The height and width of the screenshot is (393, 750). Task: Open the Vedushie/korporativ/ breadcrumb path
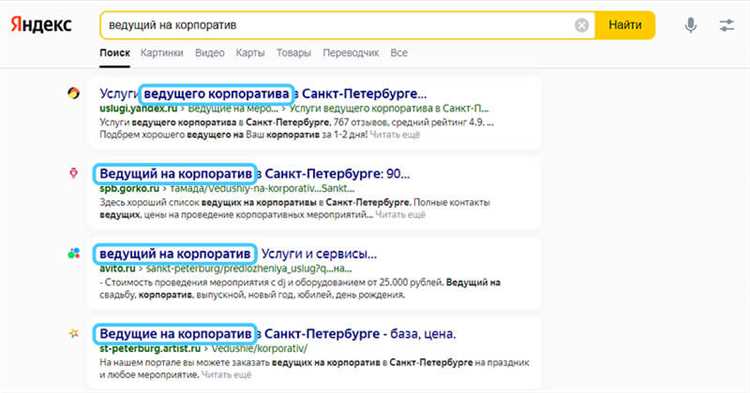click(x=260, y=349)
